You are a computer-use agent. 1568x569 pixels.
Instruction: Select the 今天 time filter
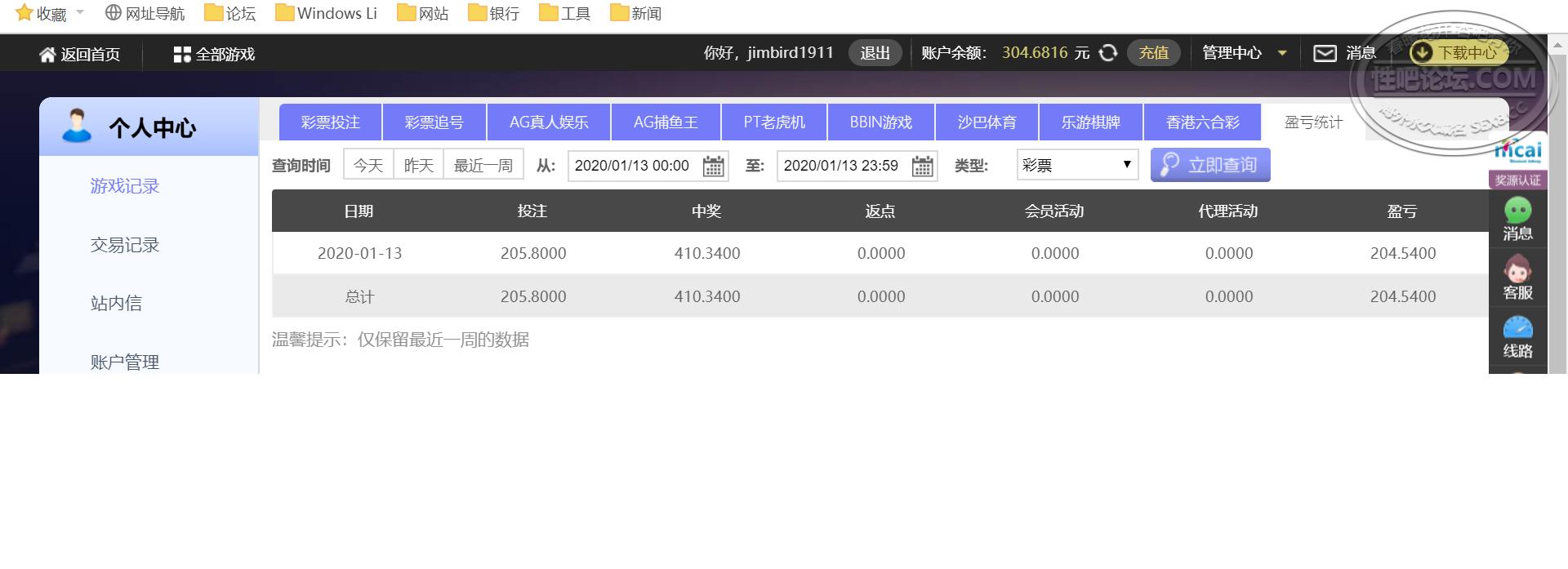(x=368, y=165)
